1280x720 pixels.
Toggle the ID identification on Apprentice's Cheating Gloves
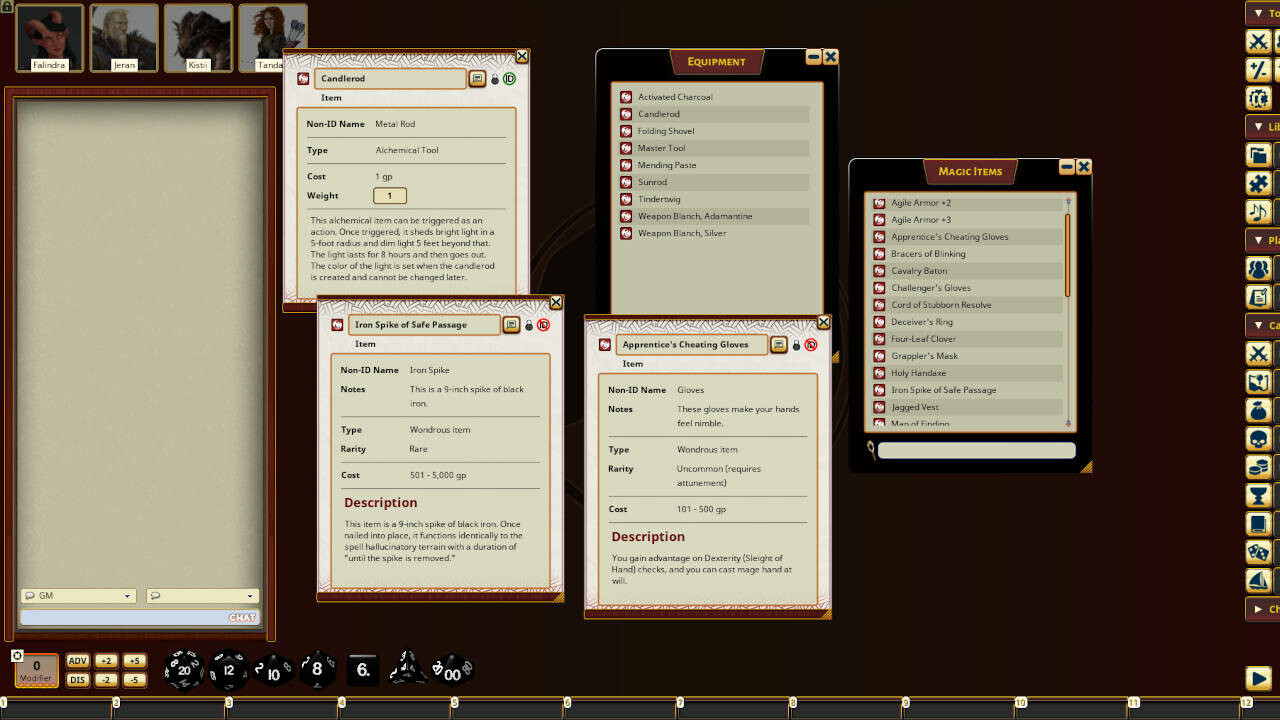811,343
